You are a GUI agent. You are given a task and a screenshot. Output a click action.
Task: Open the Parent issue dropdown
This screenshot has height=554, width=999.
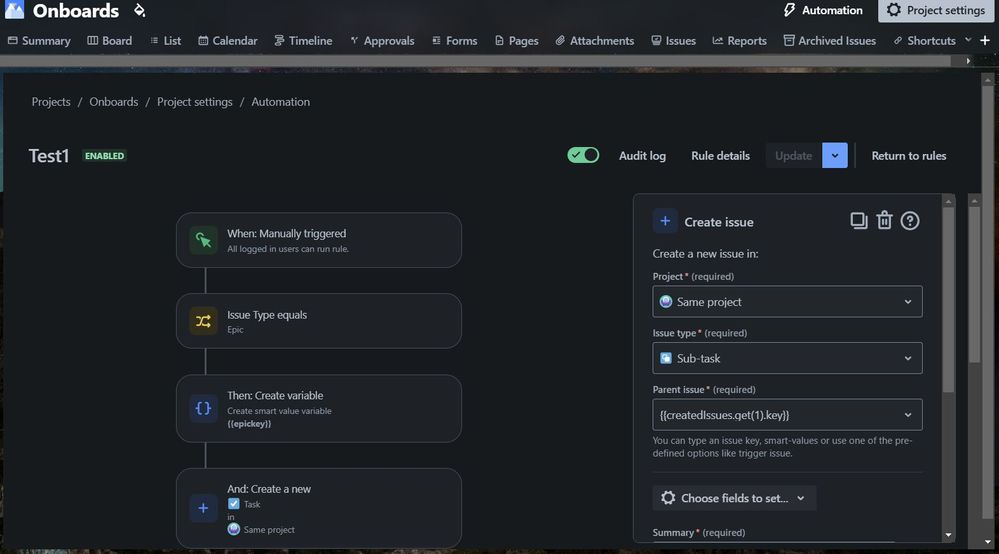coord(787,415)
